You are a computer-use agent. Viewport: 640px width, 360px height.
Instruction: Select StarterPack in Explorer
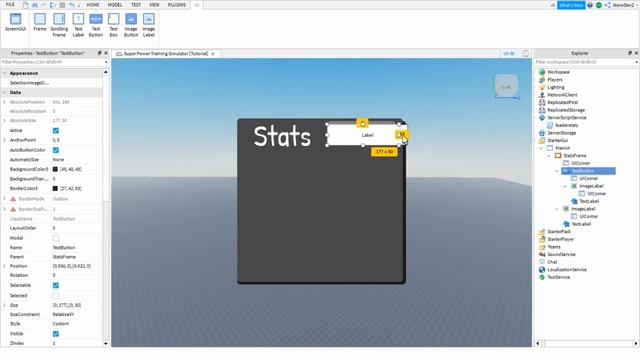tap(559, 231)
